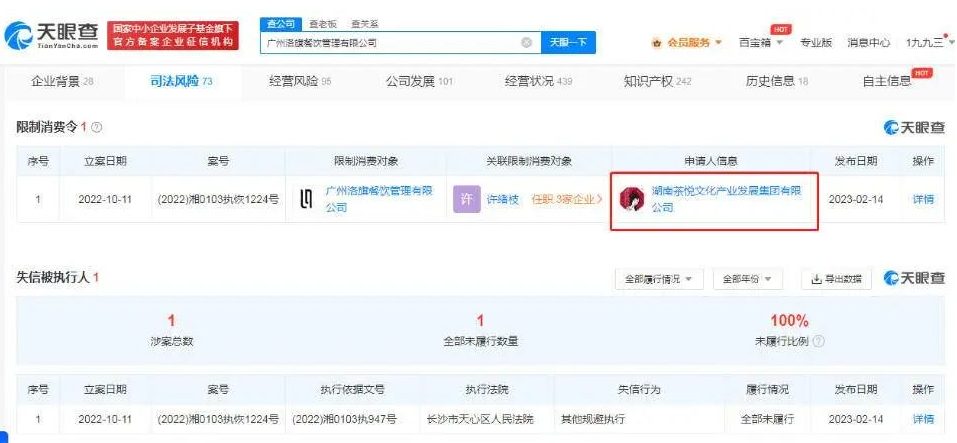Select the 查关系 search tab

coord(364,24)
